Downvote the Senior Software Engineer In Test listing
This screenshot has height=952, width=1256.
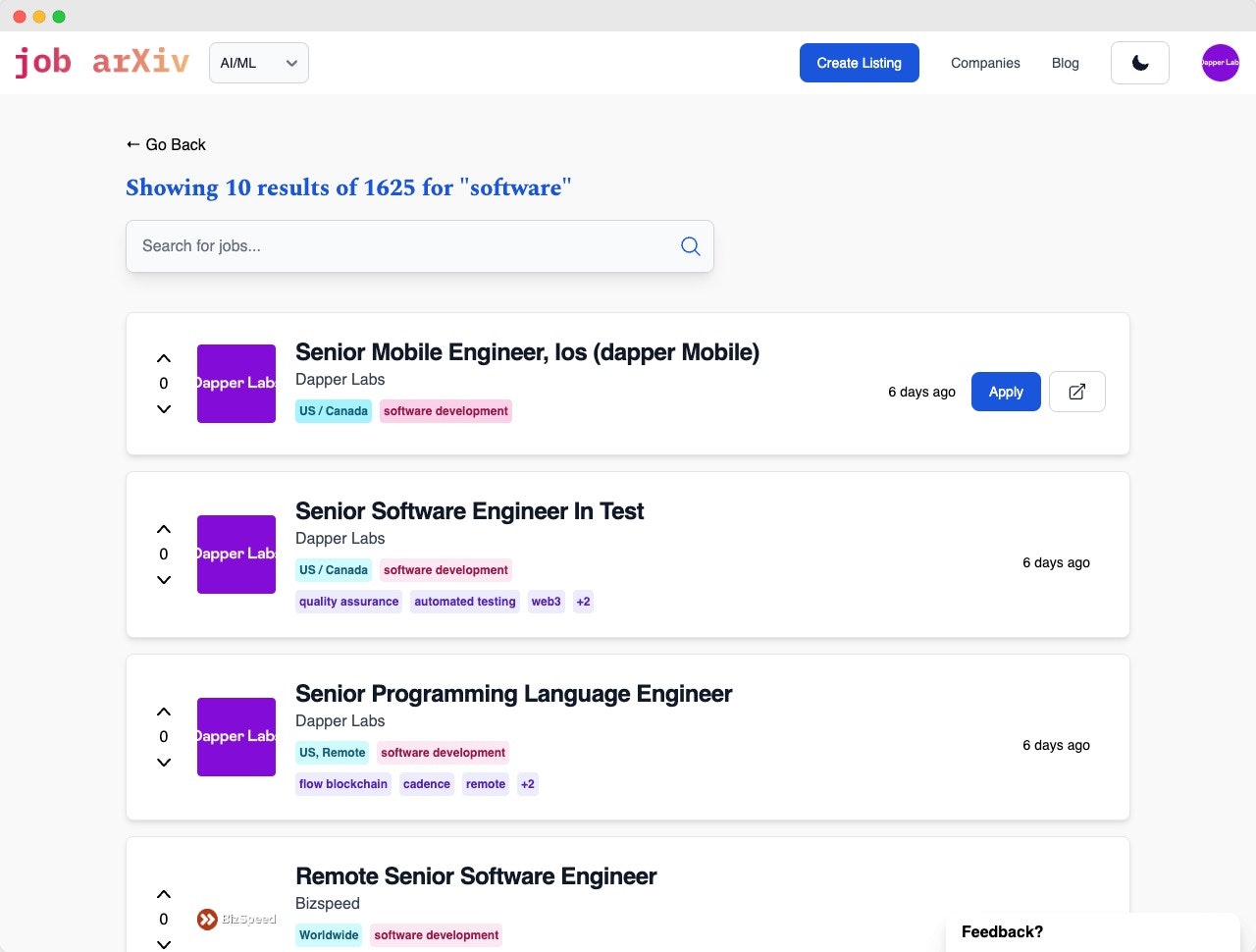tap(164, 580)
